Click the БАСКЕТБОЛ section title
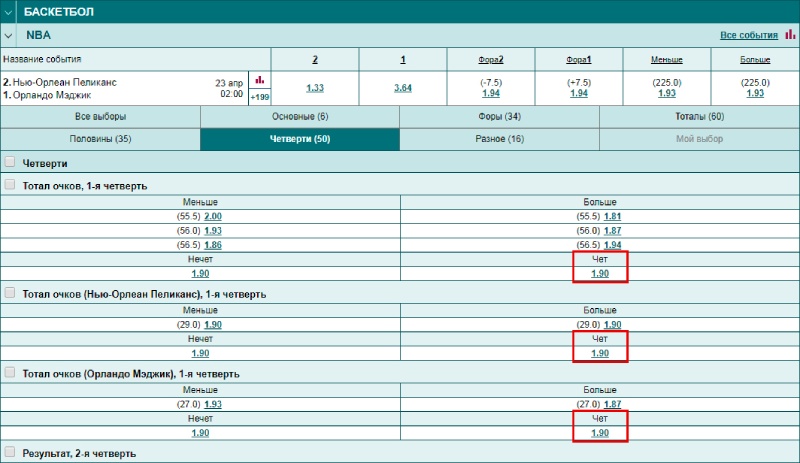Screen dimensions: 800x463 (x=59, y=12)
